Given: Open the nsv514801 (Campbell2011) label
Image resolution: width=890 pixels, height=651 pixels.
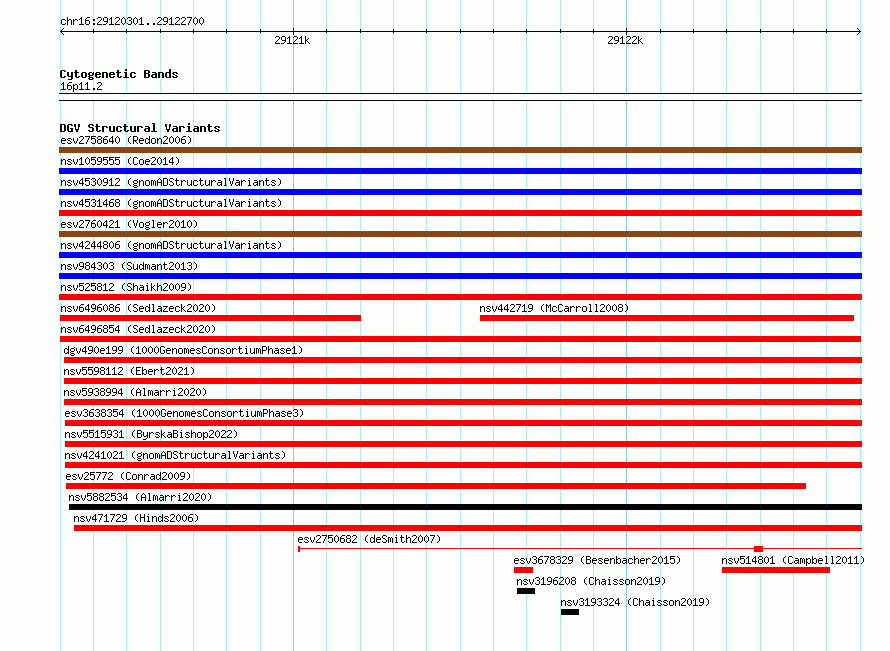Looking at the screenshot, I should 793,560.
